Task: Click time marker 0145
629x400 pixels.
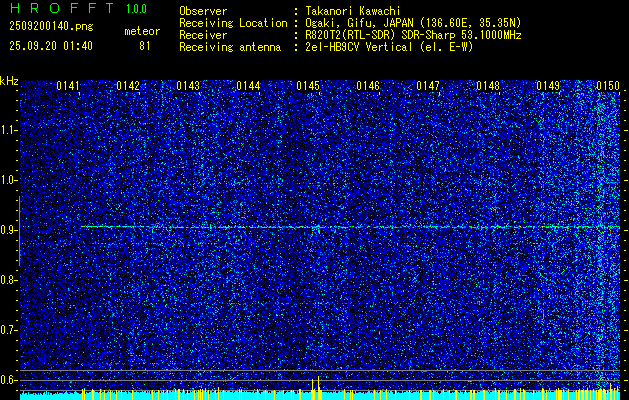Action: (x=308, y=86)
